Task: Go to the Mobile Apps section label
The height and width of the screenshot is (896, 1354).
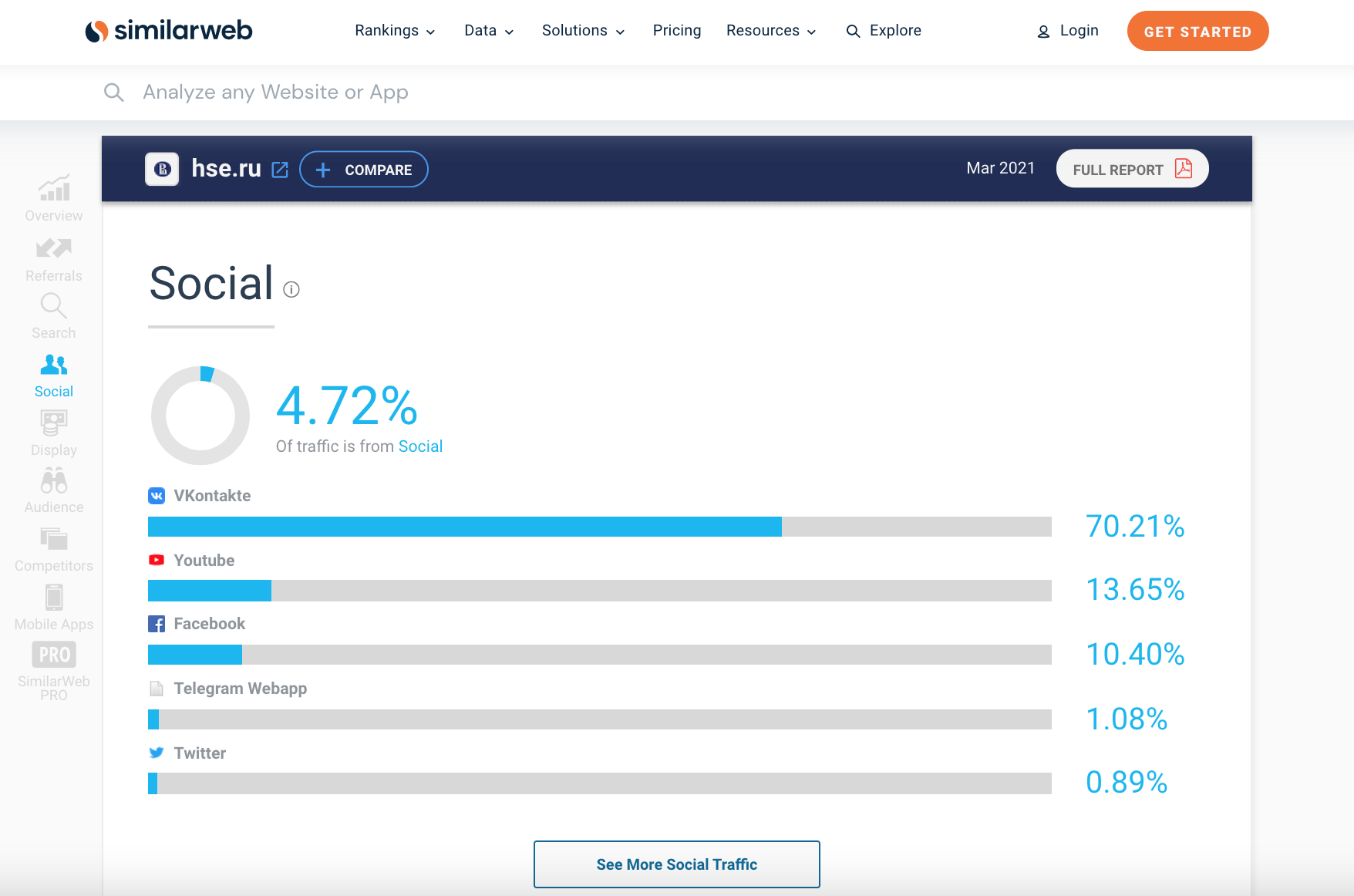Action: 54,625
